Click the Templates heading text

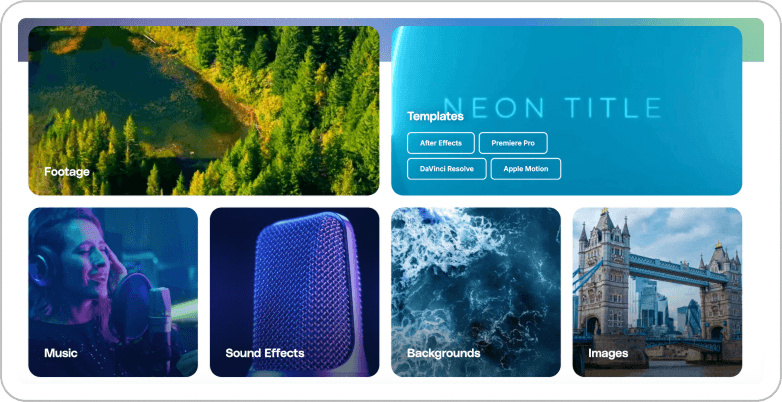pos(435,116)
